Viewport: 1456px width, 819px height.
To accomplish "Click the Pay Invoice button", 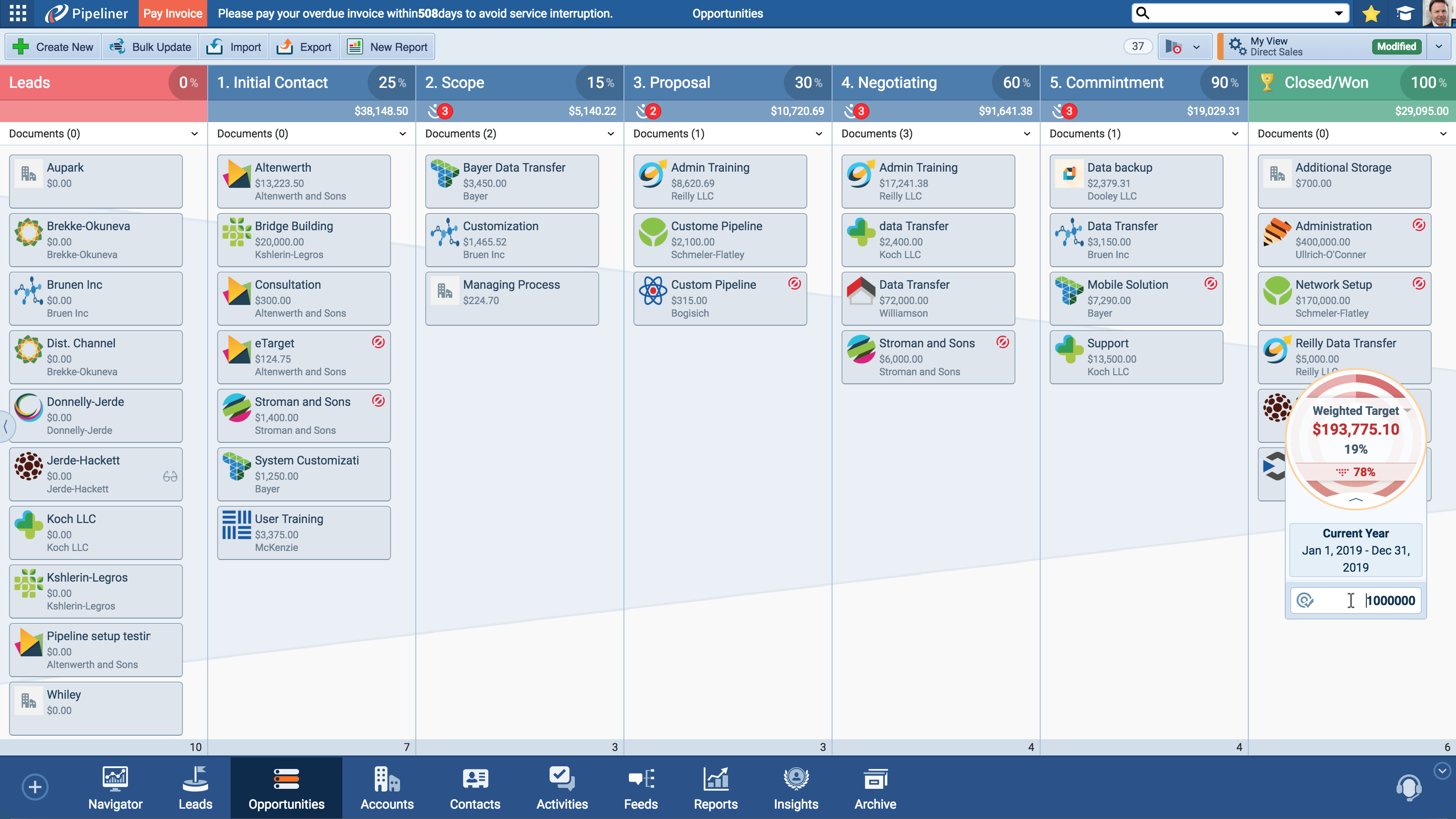I will pos(173,13).
